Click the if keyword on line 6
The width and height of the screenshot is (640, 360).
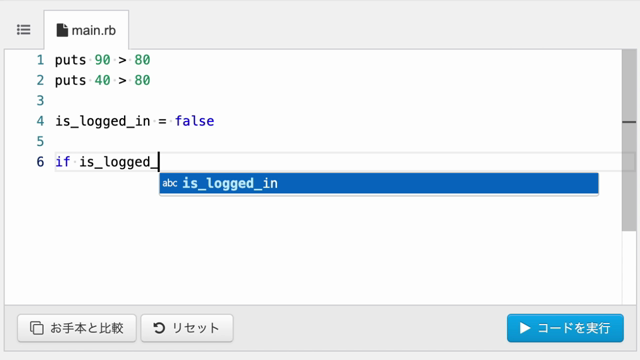coord(62,162)
